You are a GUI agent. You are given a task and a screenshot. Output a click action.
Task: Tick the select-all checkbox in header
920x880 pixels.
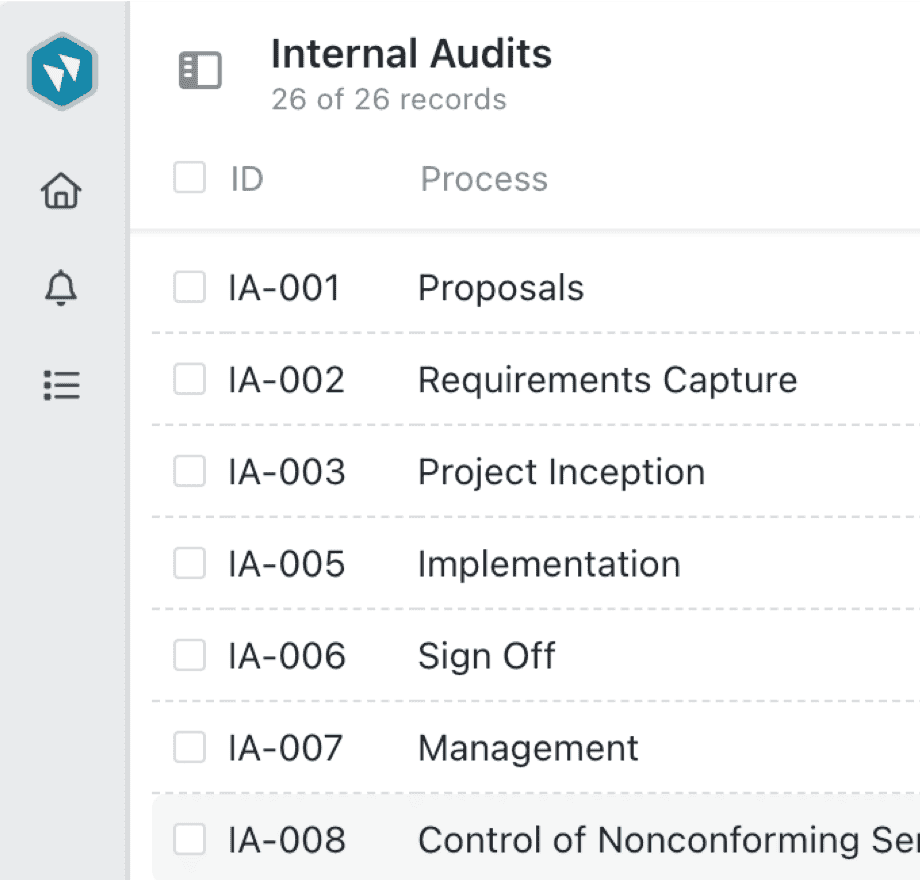pos(190,177)
